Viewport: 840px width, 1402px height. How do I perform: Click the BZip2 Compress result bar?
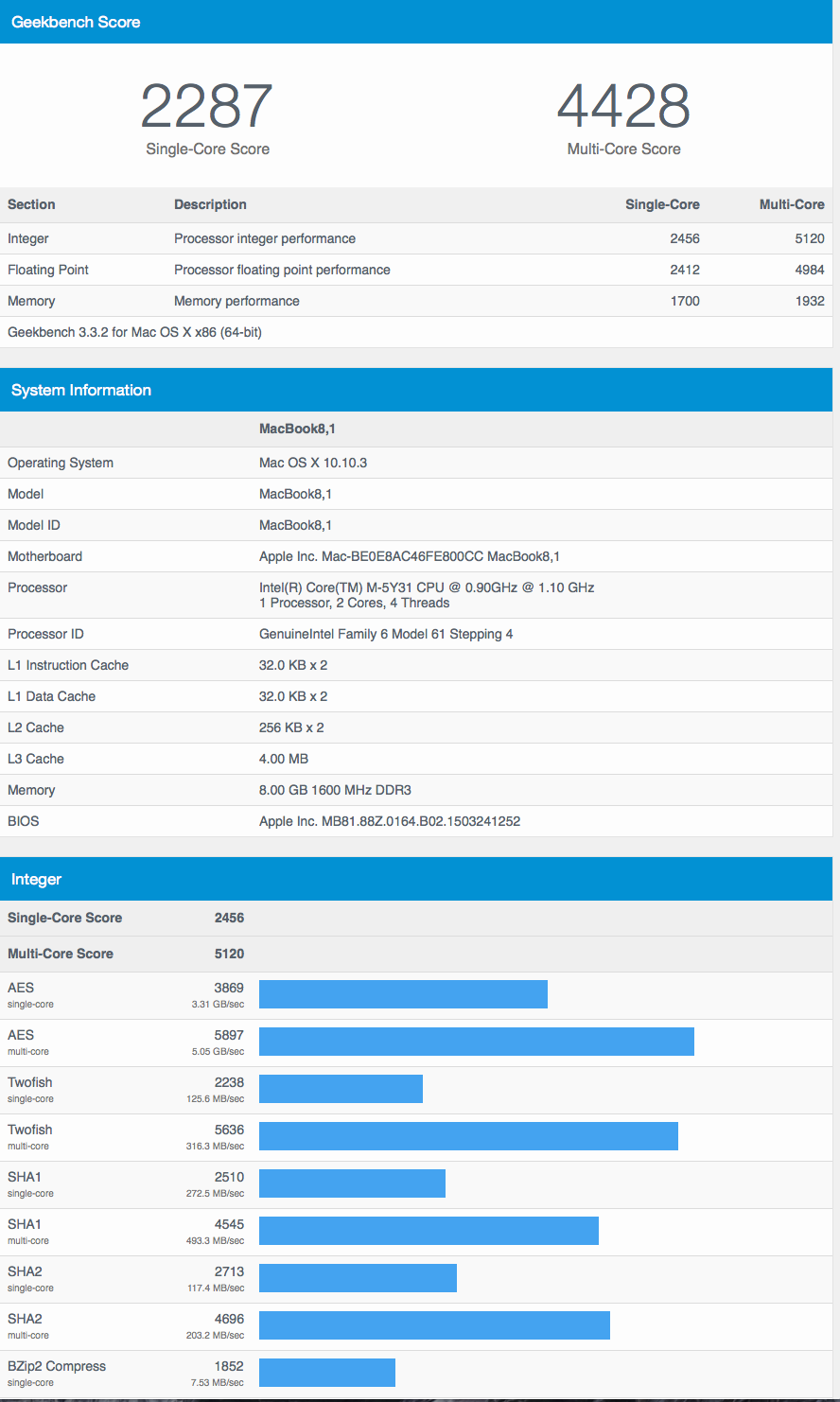(x=326, y=1373)
